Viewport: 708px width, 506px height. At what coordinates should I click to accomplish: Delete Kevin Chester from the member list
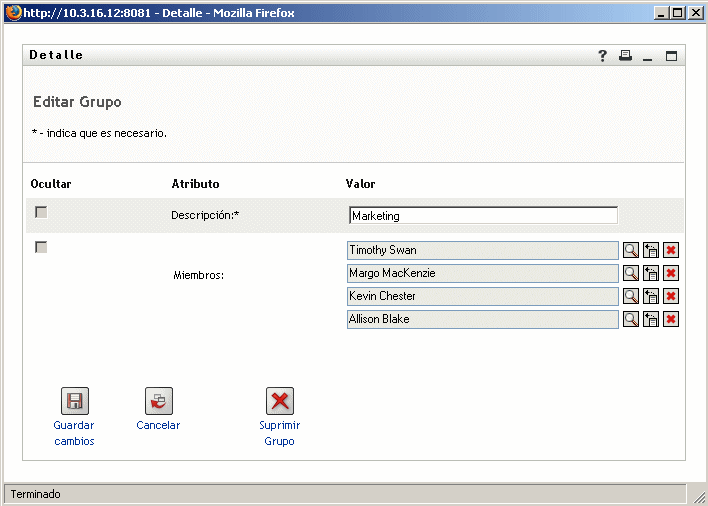[x=671, y=296]
